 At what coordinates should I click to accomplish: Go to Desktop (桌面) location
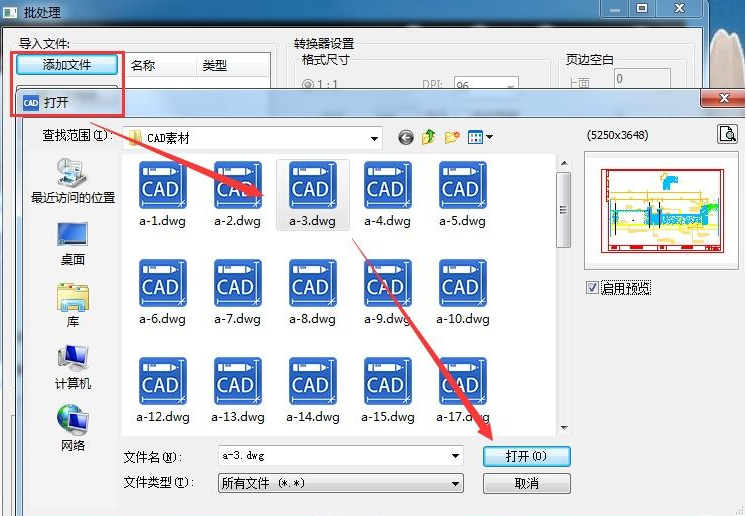coord(73,244)
